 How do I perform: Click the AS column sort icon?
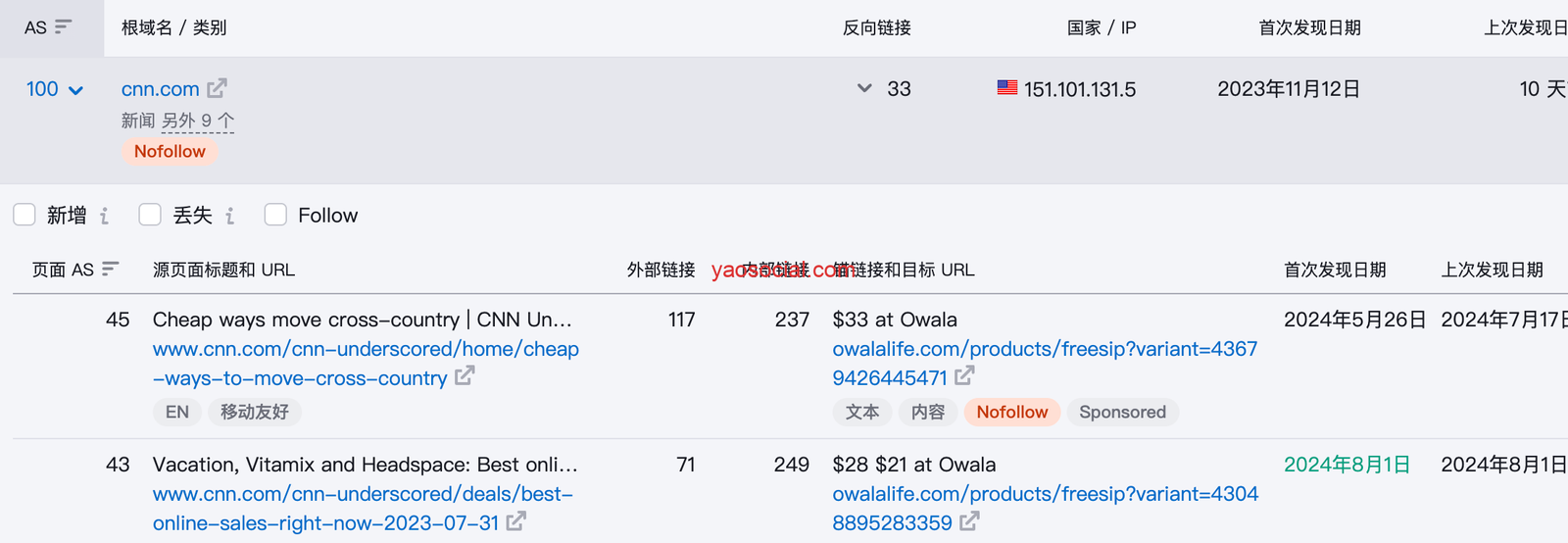[x=64, y=27]
